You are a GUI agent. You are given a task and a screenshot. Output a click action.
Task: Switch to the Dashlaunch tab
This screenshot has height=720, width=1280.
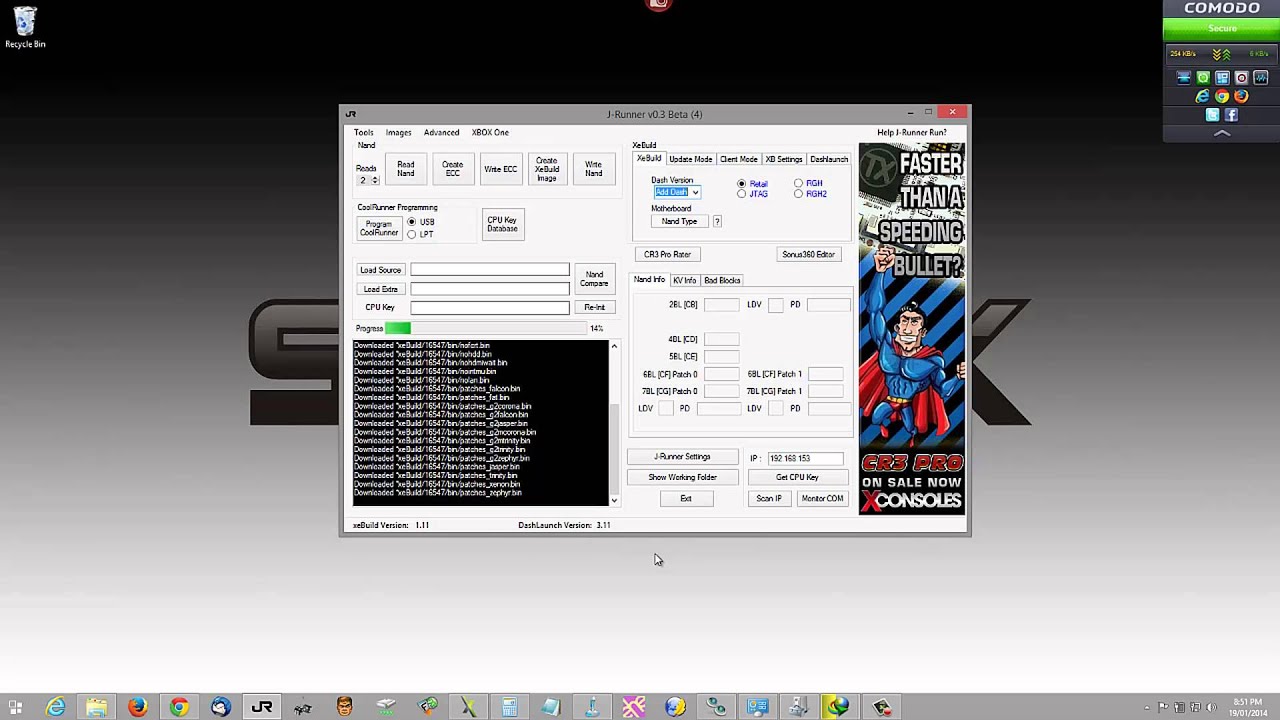[x=829, y=158]
